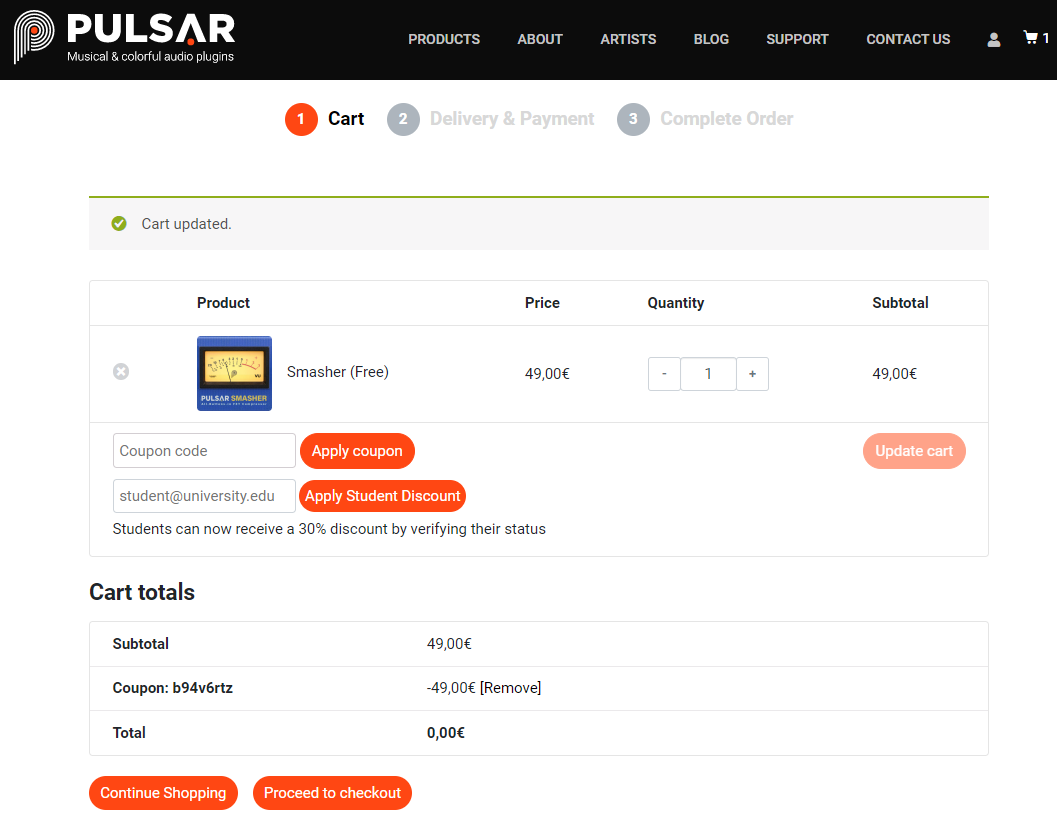Screen dimensions: 1057x820
Task: Open the user account icon
Action: tap(993, 40)
